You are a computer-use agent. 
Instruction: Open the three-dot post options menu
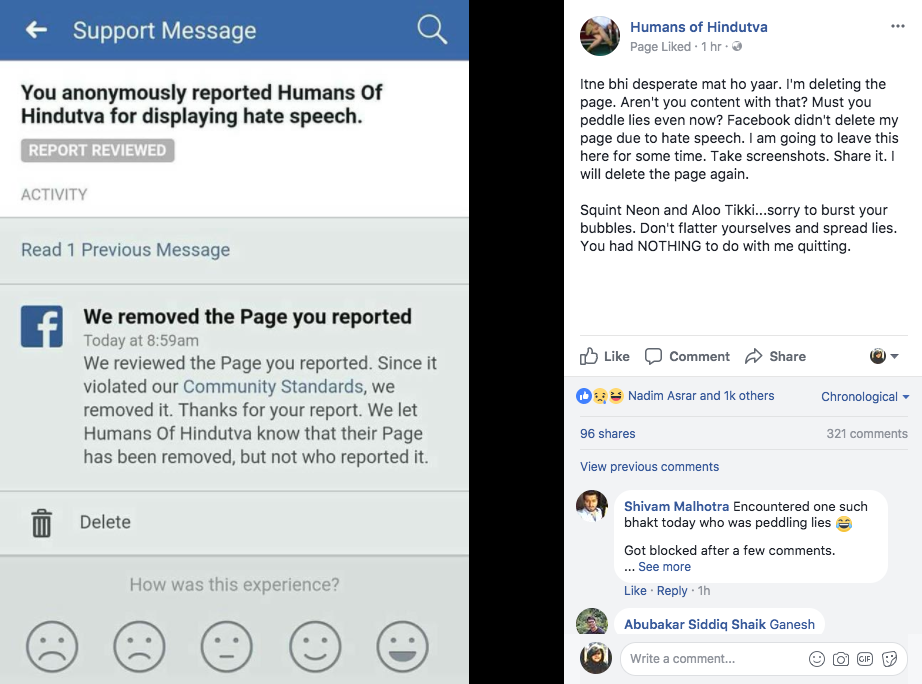(897, 26)
